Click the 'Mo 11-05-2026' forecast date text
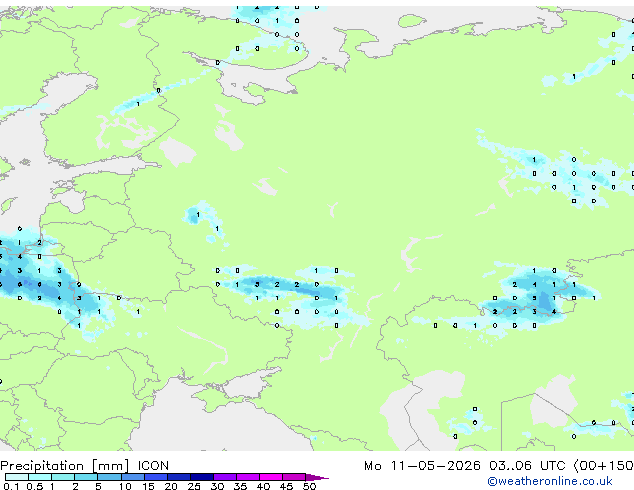This screenshot has height=490, width=634. point(422,466)
